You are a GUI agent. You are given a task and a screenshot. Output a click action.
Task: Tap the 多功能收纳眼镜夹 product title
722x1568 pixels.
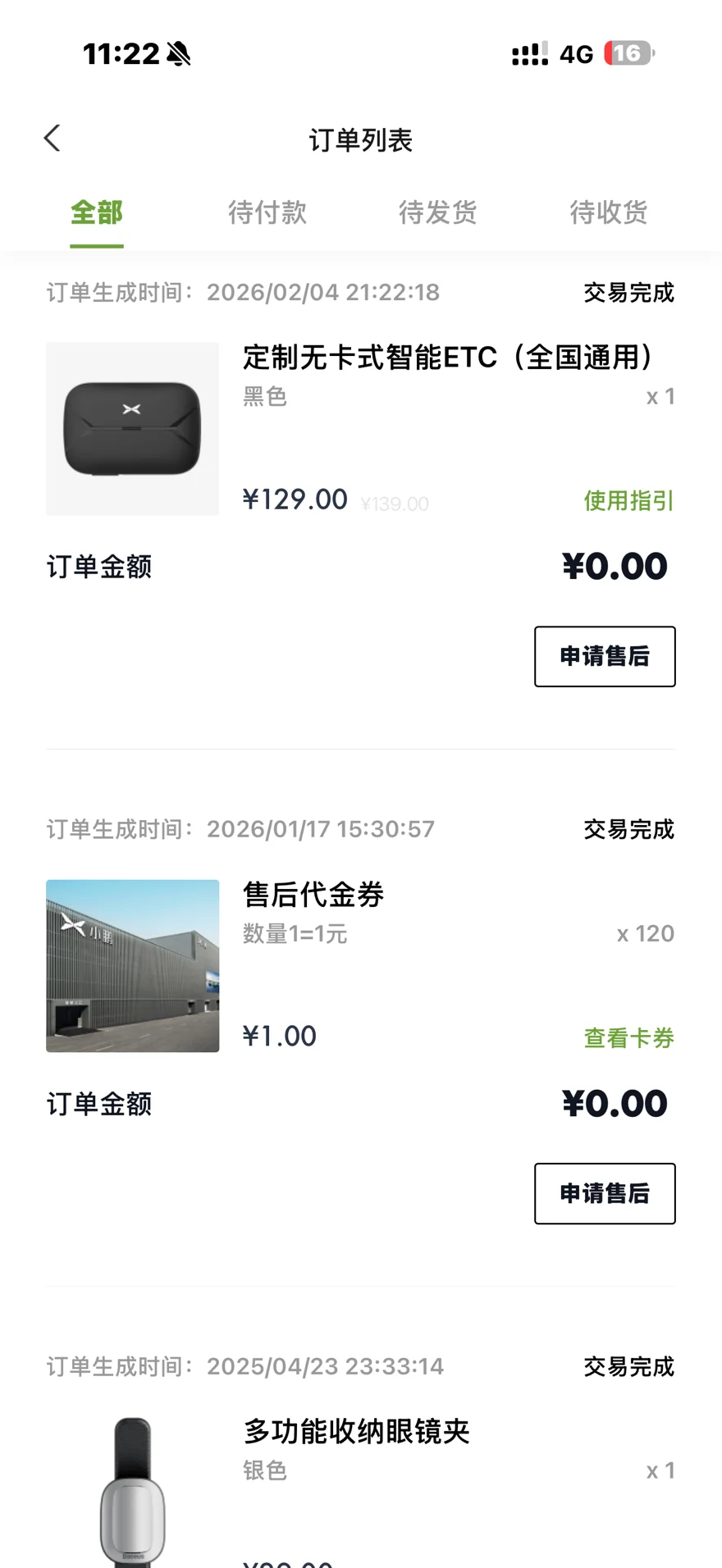(356, 1432)
